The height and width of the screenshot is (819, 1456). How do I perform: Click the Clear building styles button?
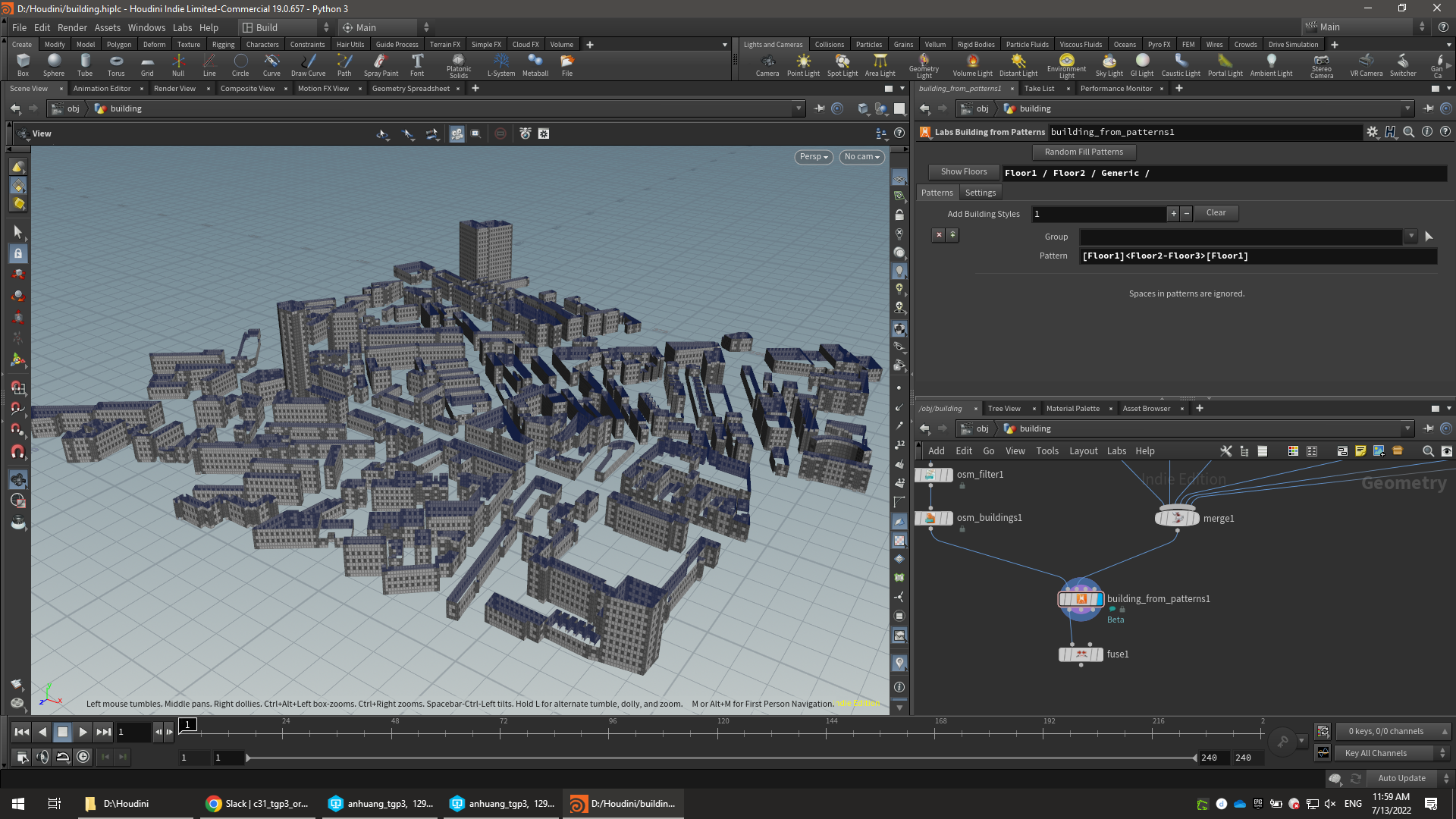pyautogui.click(x=1216, y=213)
